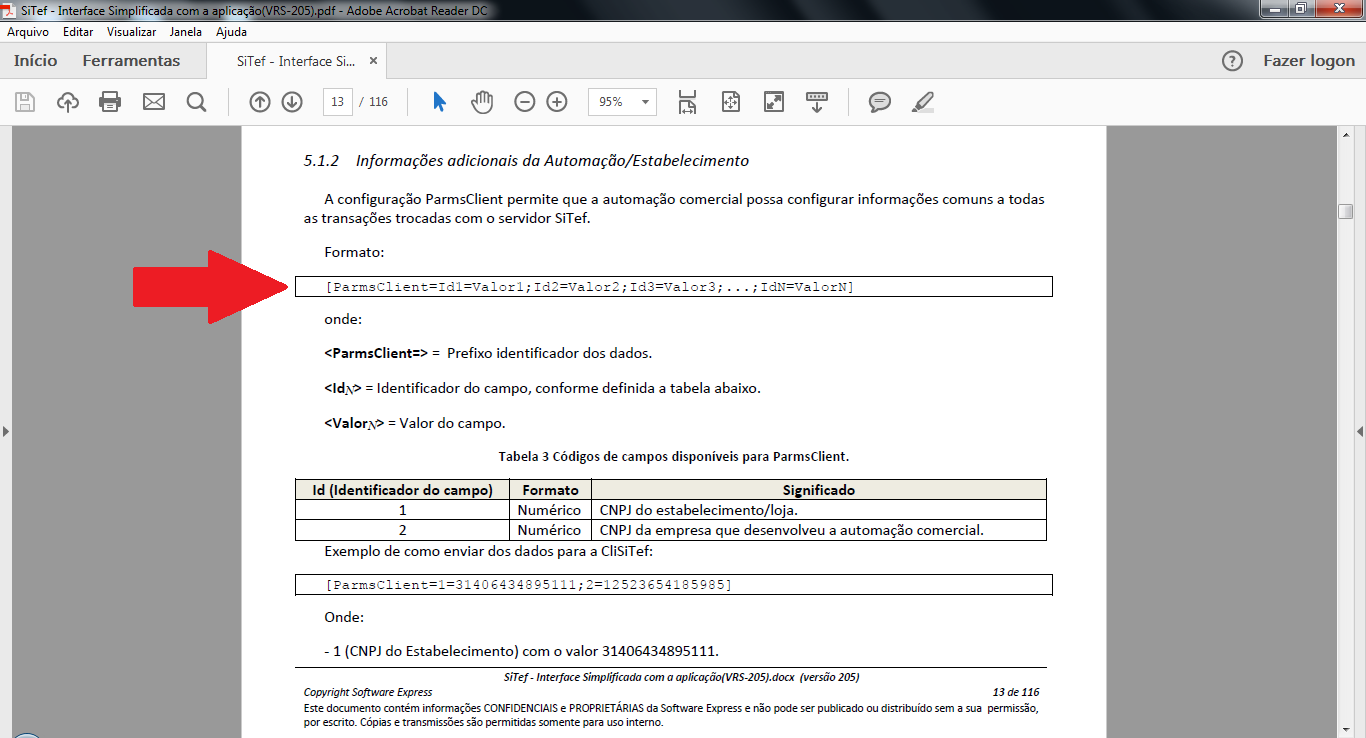Screen dimensions: 1366x738
Task: Zoom in with plus icon
Action: pyautogui.click(x=557, y=102)
